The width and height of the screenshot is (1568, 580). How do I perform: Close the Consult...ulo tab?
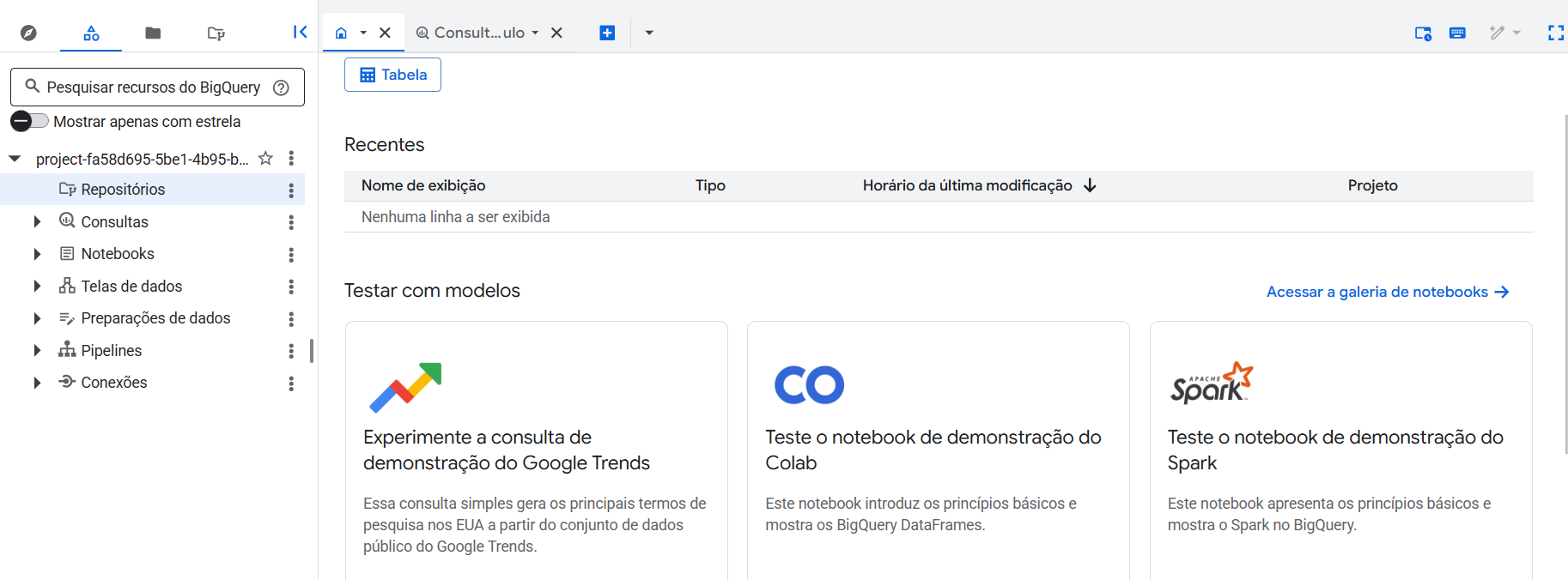[556, 33]
